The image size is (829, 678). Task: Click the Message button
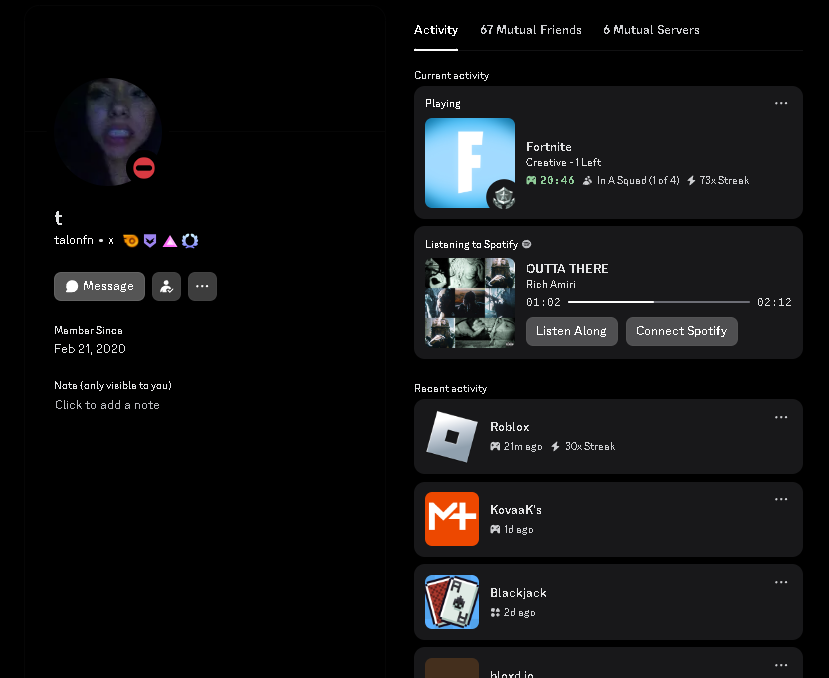click(x=99, y=286)
